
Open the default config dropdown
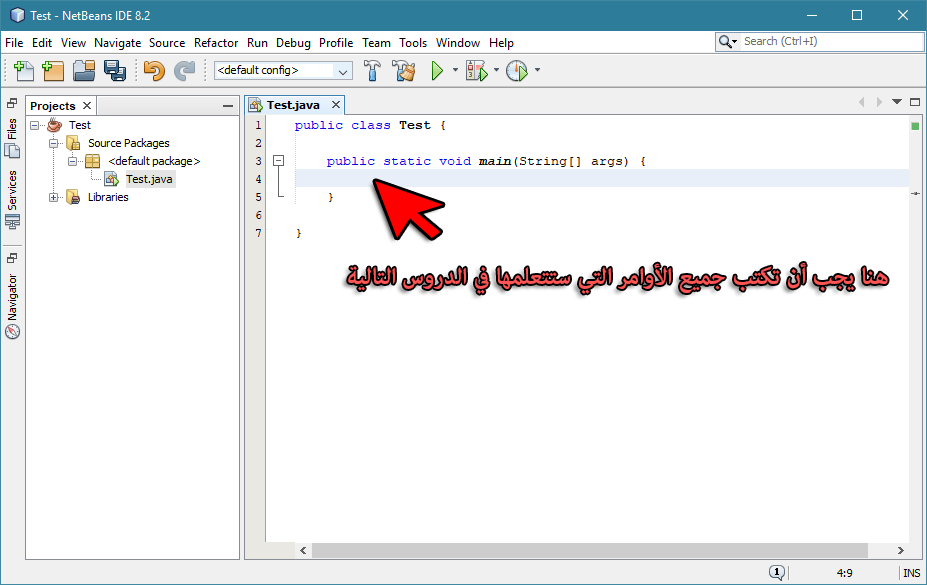[x=283, y=70]
